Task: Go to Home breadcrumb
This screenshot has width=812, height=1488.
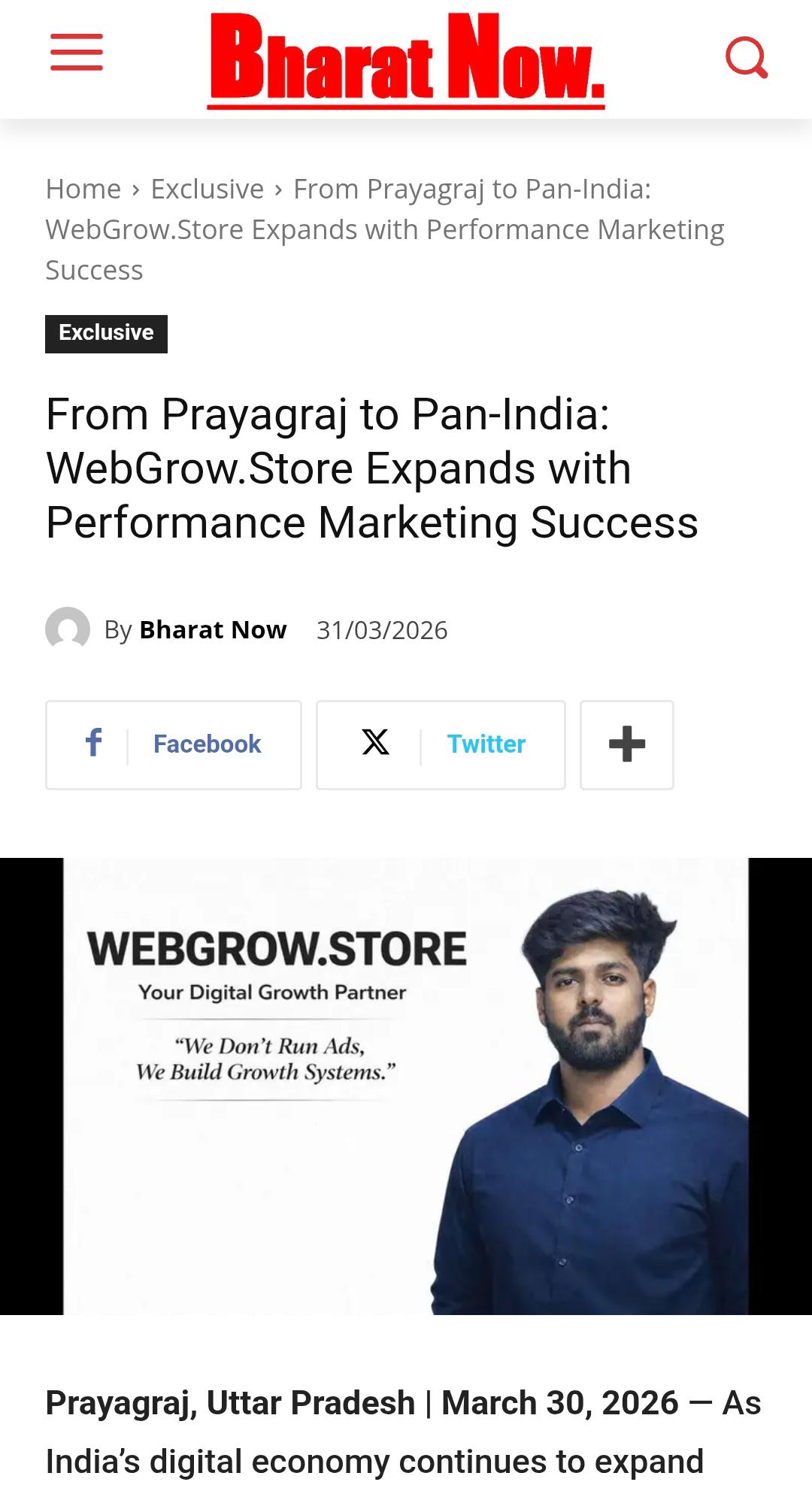Action: (x=83, y=189)
